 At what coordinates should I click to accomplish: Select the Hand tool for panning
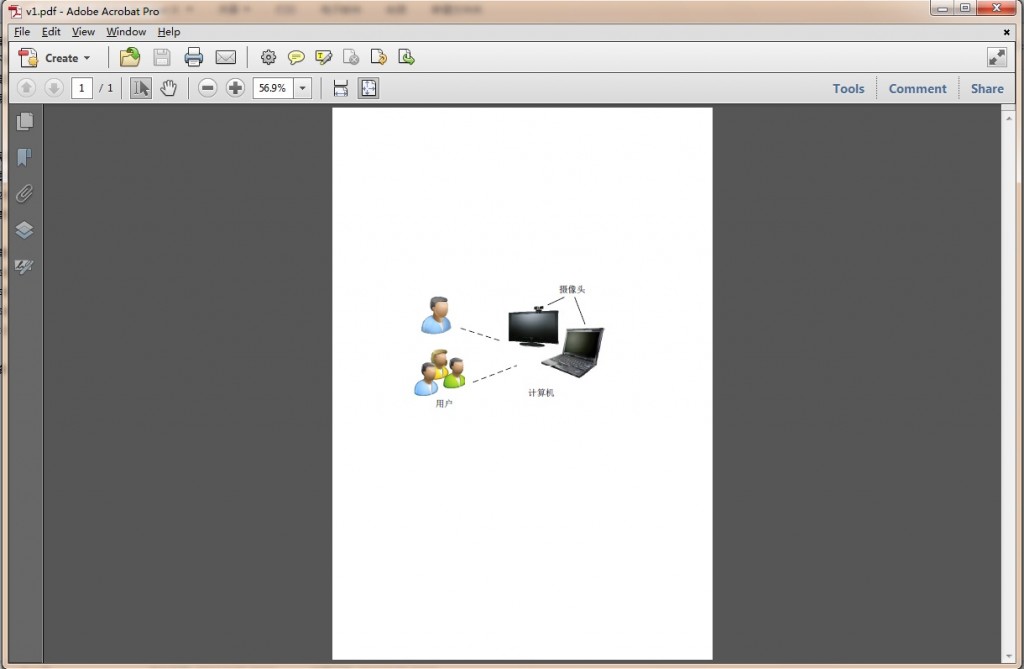168,88
